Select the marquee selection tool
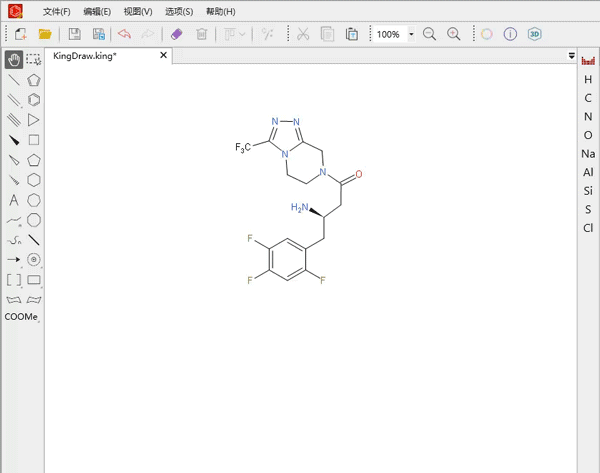This screenshot has height=473, width=600. point(34,60)
